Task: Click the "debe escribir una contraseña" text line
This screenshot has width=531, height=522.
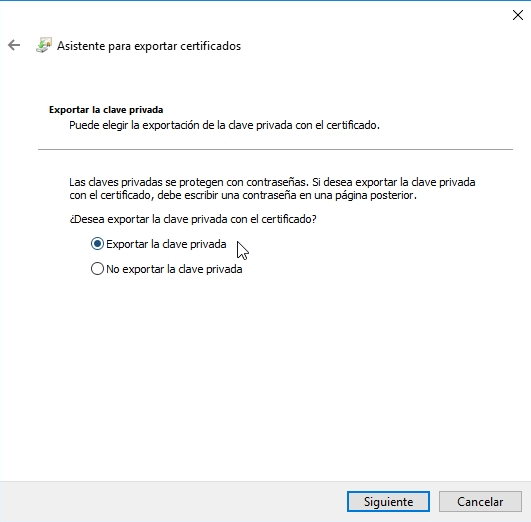Action: [243, 195]
